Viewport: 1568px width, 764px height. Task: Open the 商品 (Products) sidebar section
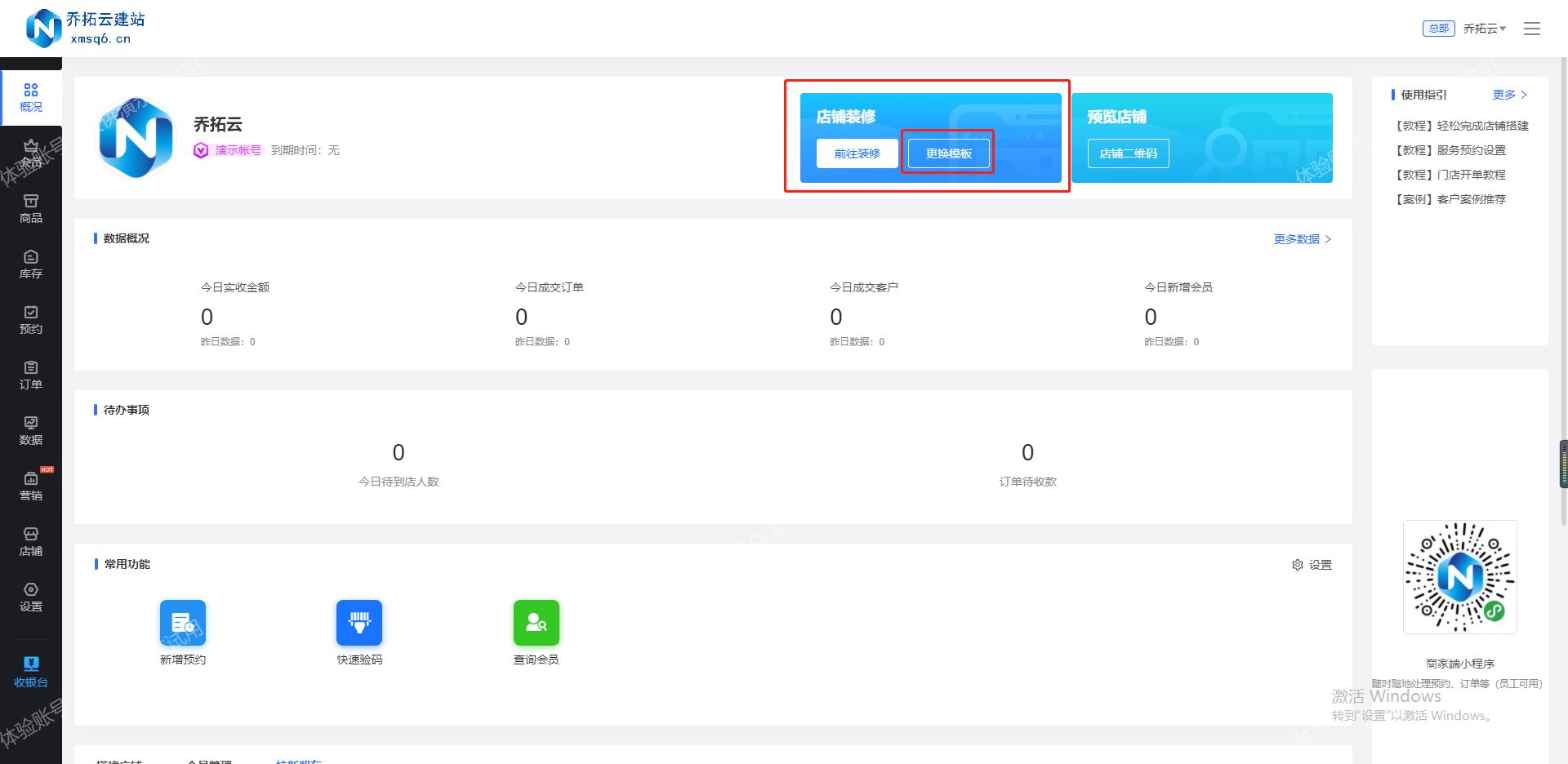(30, 208)
